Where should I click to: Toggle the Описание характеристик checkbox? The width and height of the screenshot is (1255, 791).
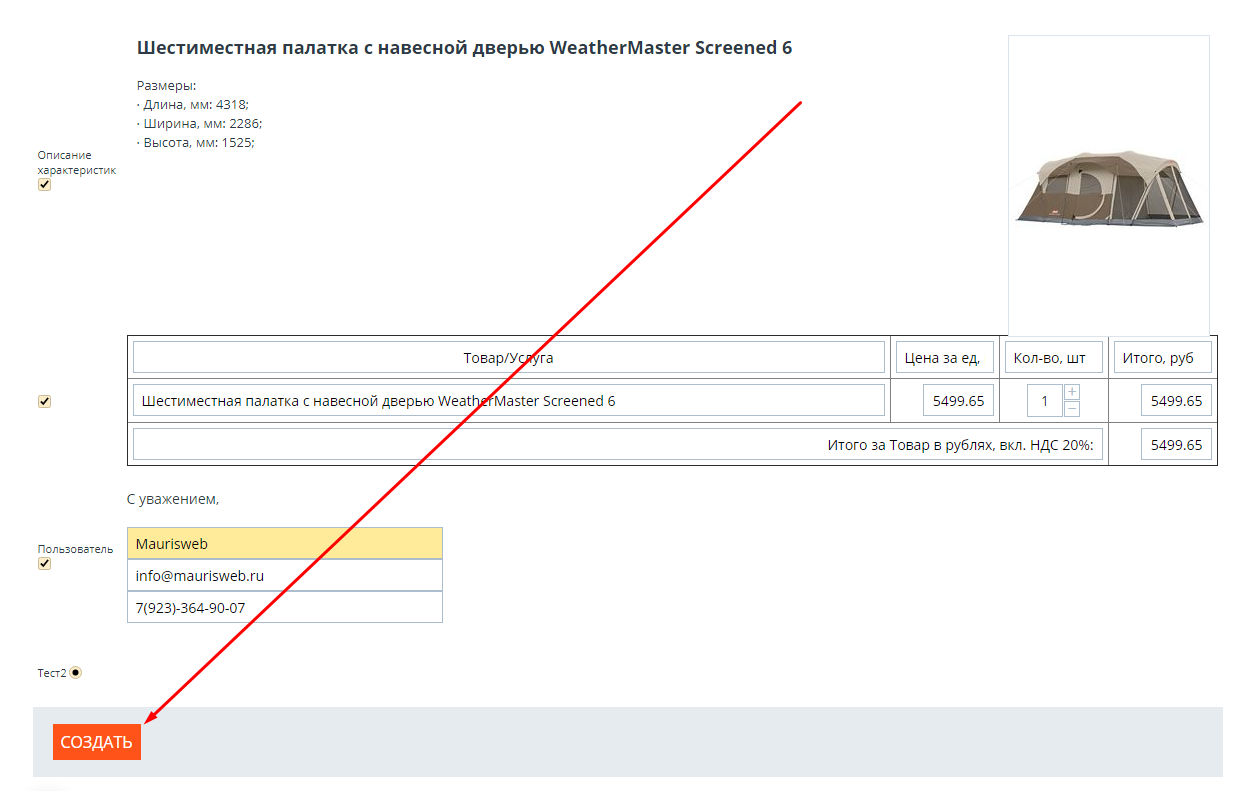tap(44, 184)
